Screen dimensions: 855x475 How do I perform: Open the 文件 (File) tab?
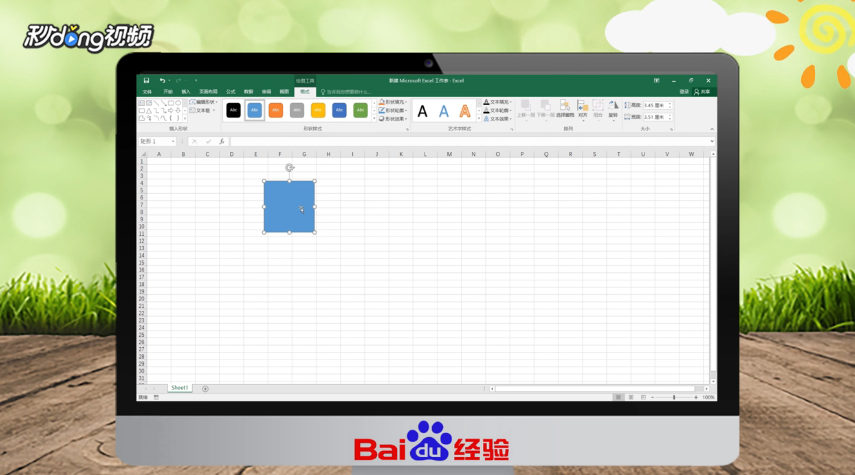tap(147, 92)
